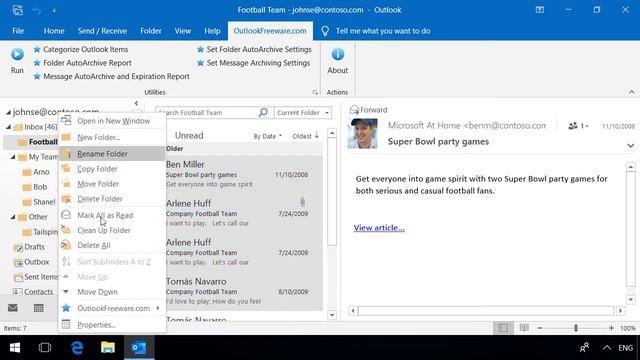Open Tomás Navarro 8/10/2009 message

tap(244, 291)
